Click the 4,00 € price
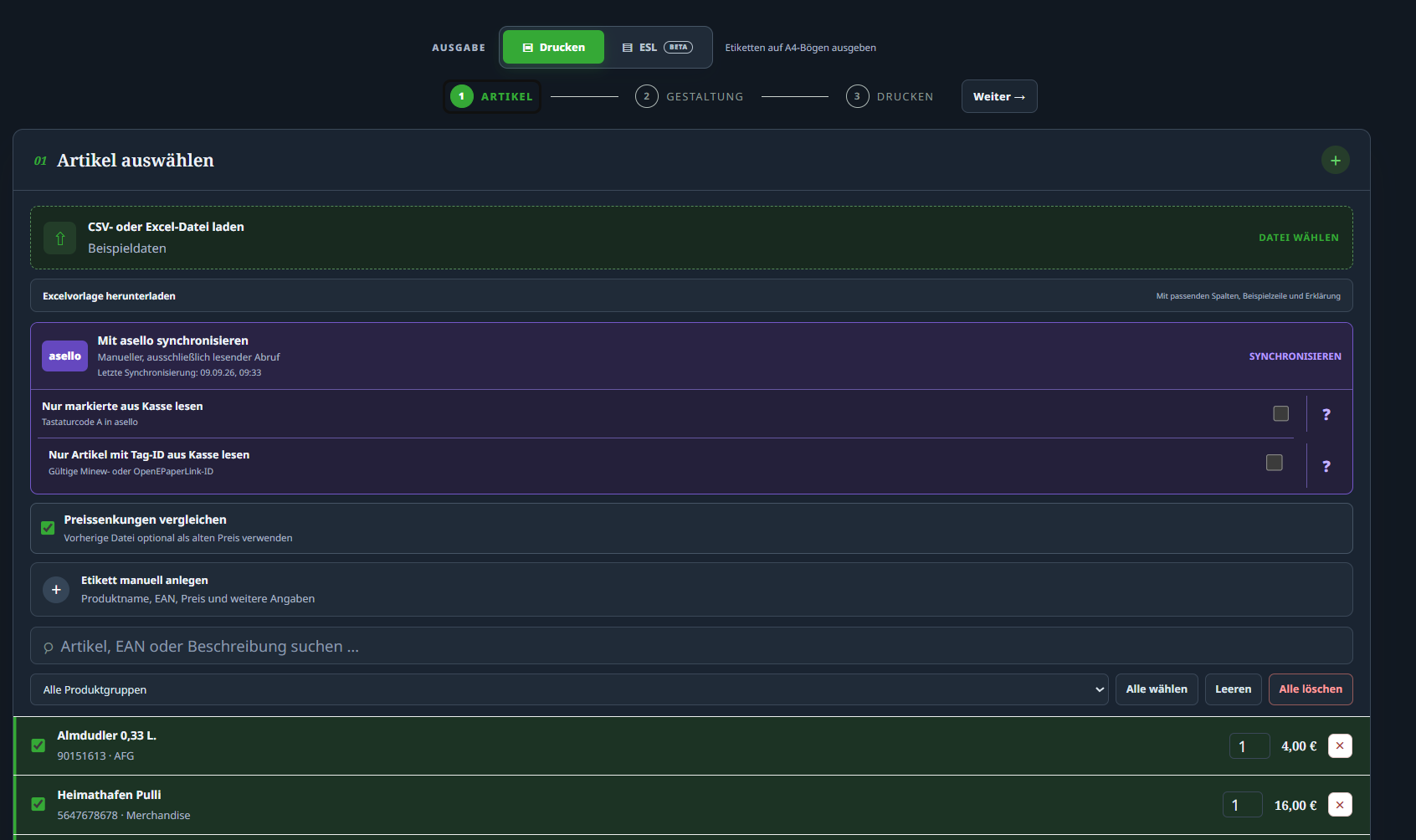The image size is (1416, 840). pyautogui.click(x=1299, y=746)
